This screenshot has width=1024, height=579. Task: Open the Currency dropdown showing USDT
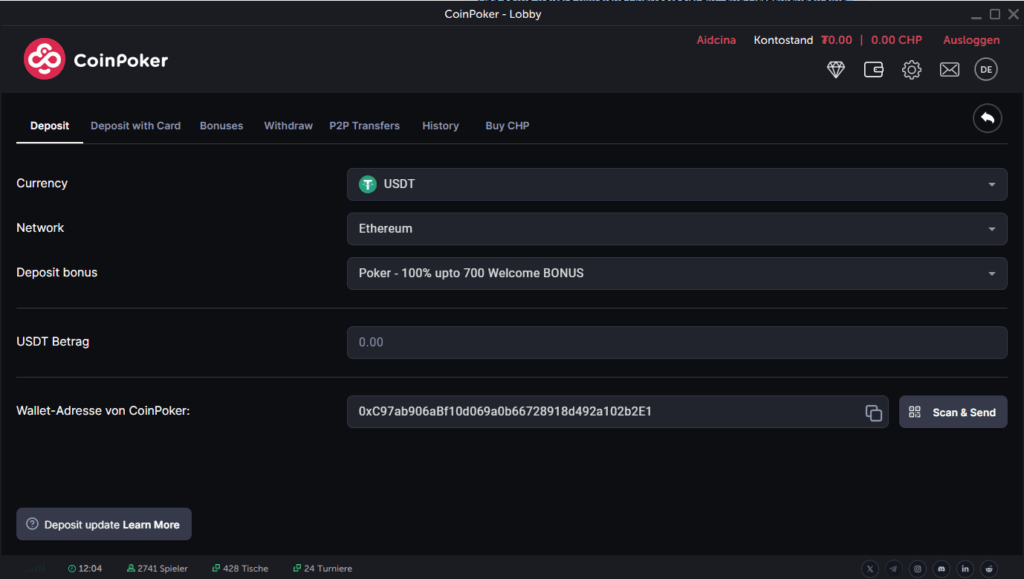(x=676, y=184)
